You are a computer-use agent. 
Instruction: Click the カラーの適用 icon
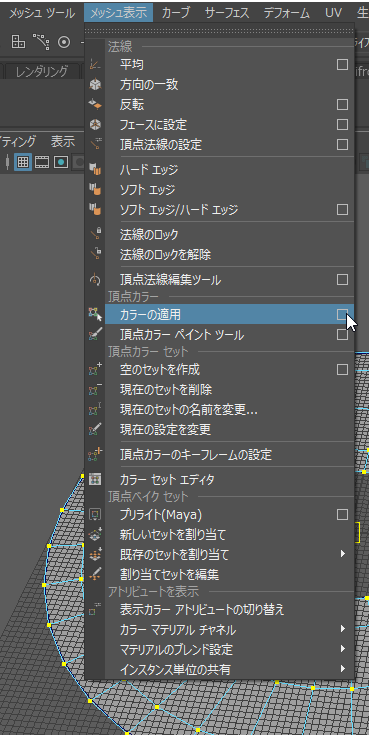tap(95, 315)
